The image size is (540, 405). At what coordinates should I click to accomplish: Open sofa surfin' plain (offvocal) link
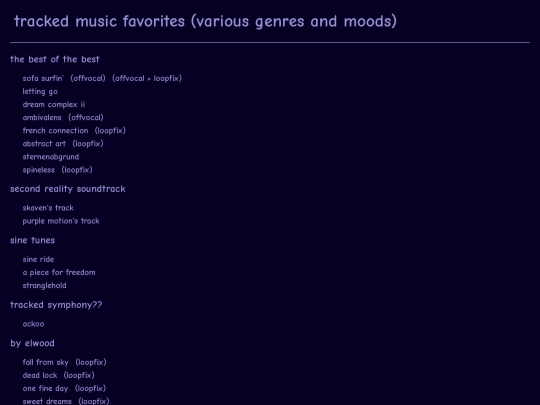point(88,78)
